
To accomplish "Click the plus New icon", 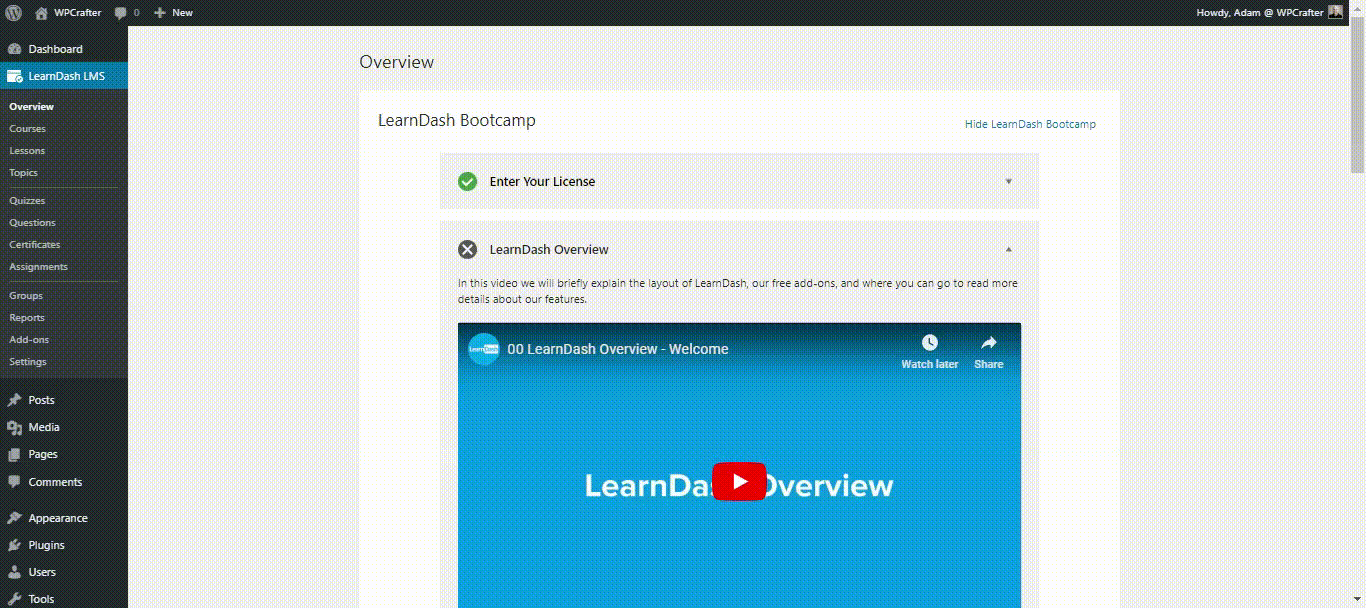I will [160, 13].
